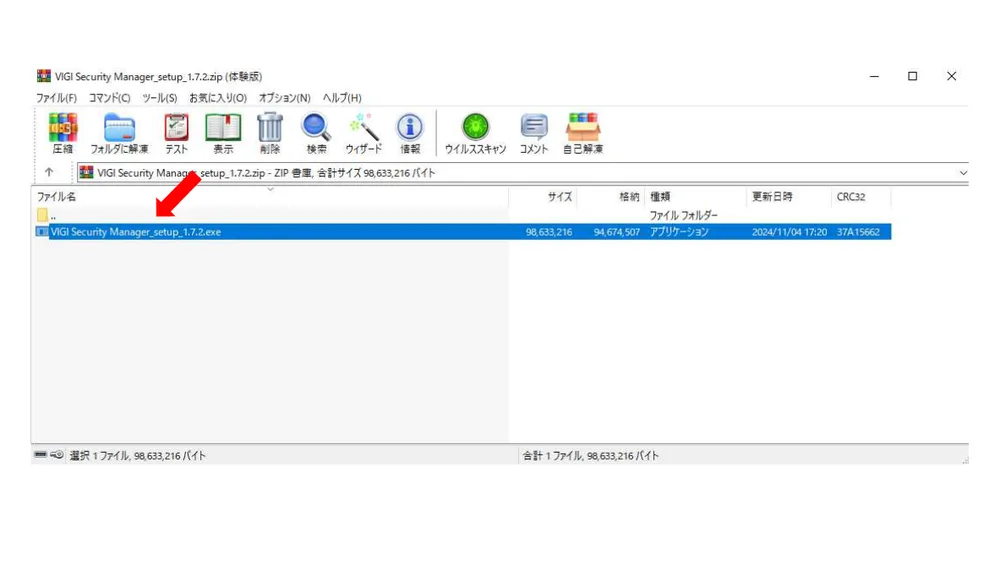Screen dimensions: 1000x576
Task: Minimize the WinRAR window
Action: [874, 76]
